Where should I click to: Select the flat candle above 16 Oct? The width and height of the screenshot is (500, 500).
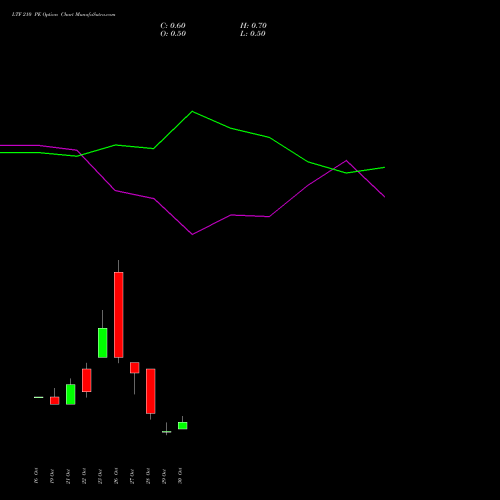39,397
